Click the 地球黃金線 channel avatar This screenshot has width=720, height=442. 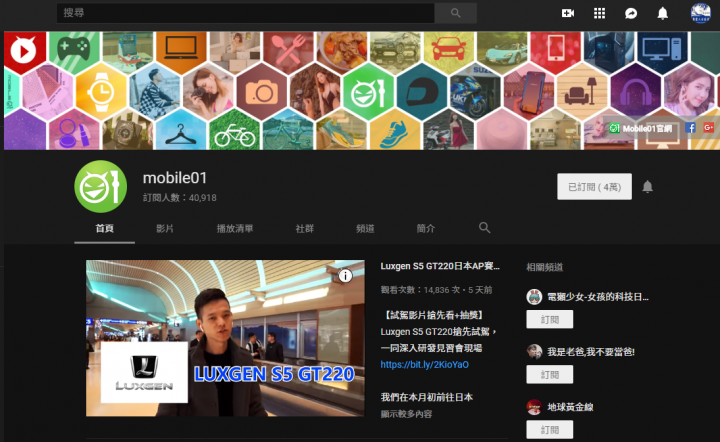[x=534, y=407]
